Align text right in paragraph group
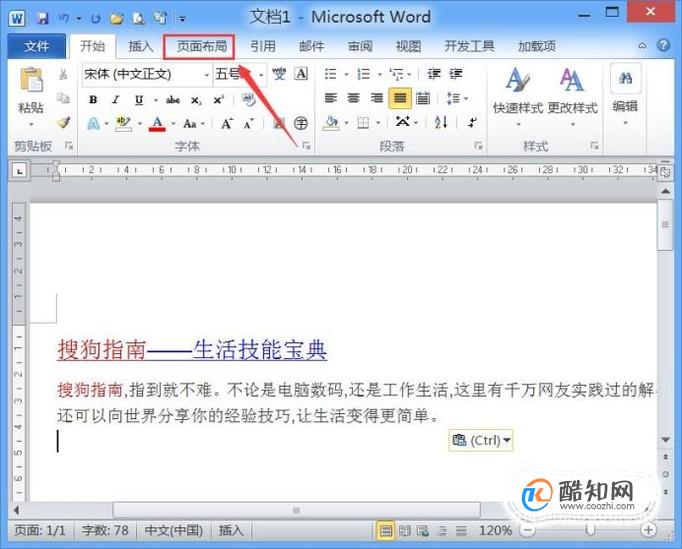682x549 pixels. coord(377,98)
